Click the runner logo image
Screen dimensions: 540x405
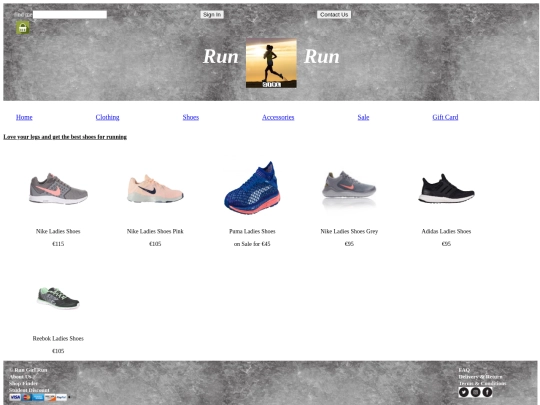pyautogui.click(x=271, y=63)
